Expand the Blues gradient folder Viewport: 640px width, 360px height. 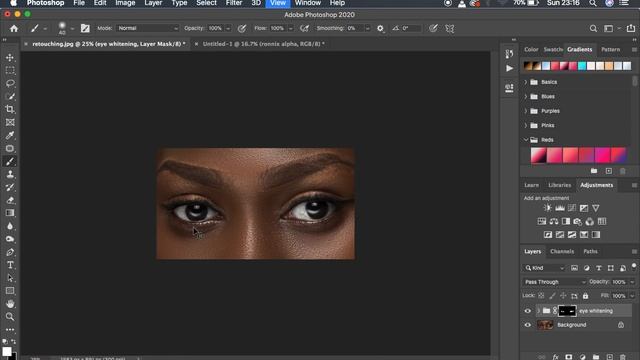526,97
